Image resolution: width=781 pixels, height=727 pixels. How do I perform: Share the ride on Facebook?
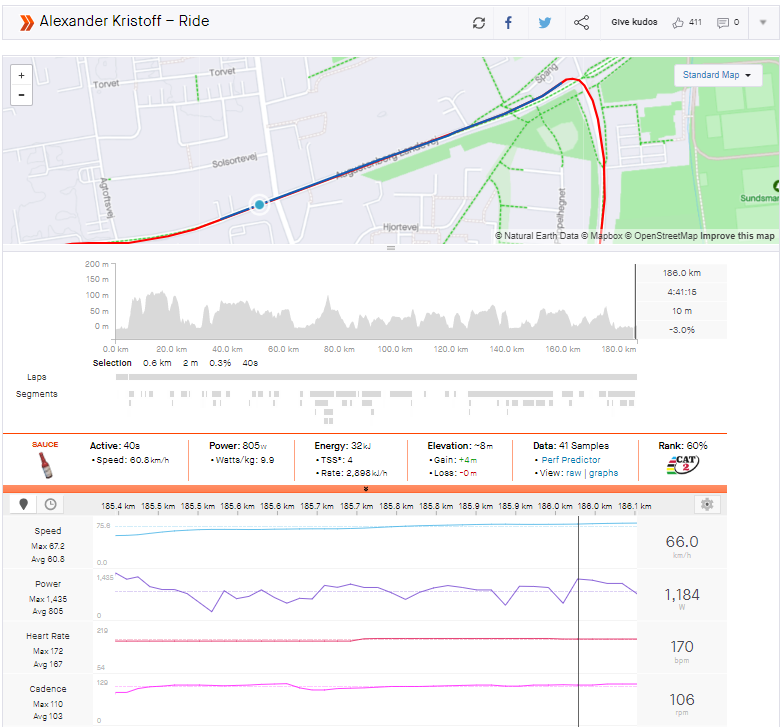point(508,23)
